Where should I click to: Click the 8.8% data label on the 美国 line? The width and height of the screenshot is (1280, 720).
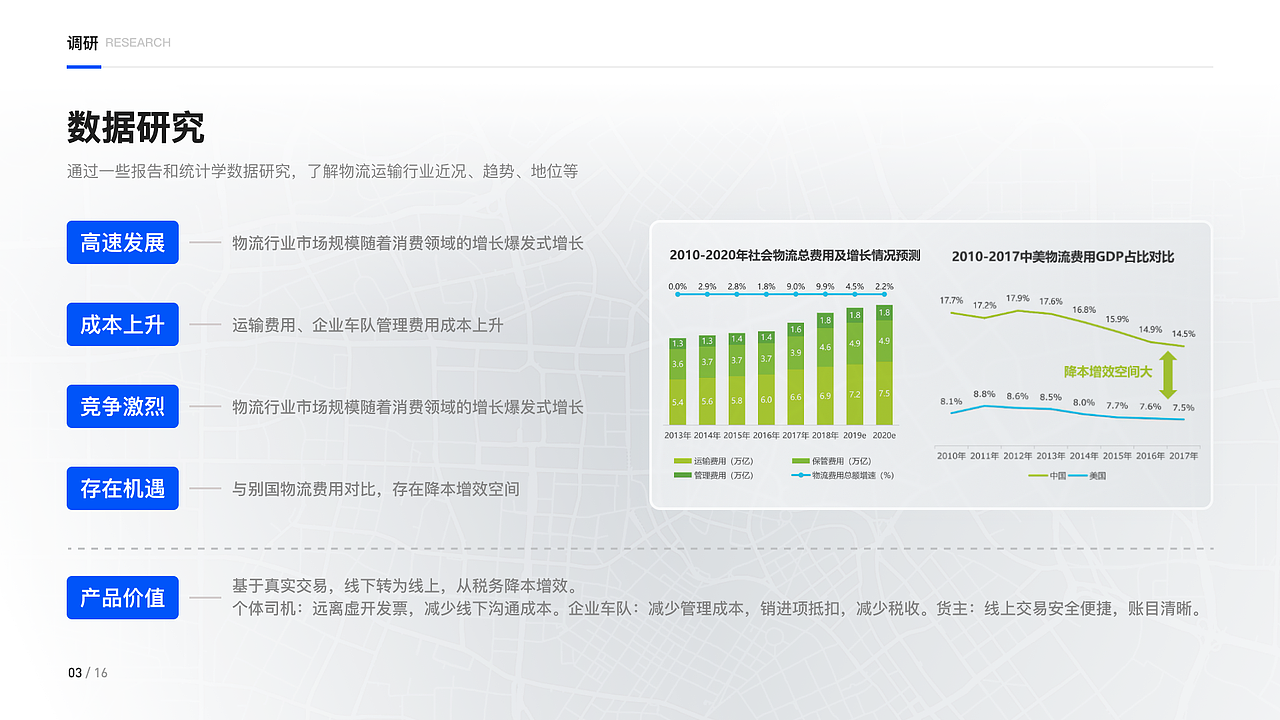click(x=984, y=394)
